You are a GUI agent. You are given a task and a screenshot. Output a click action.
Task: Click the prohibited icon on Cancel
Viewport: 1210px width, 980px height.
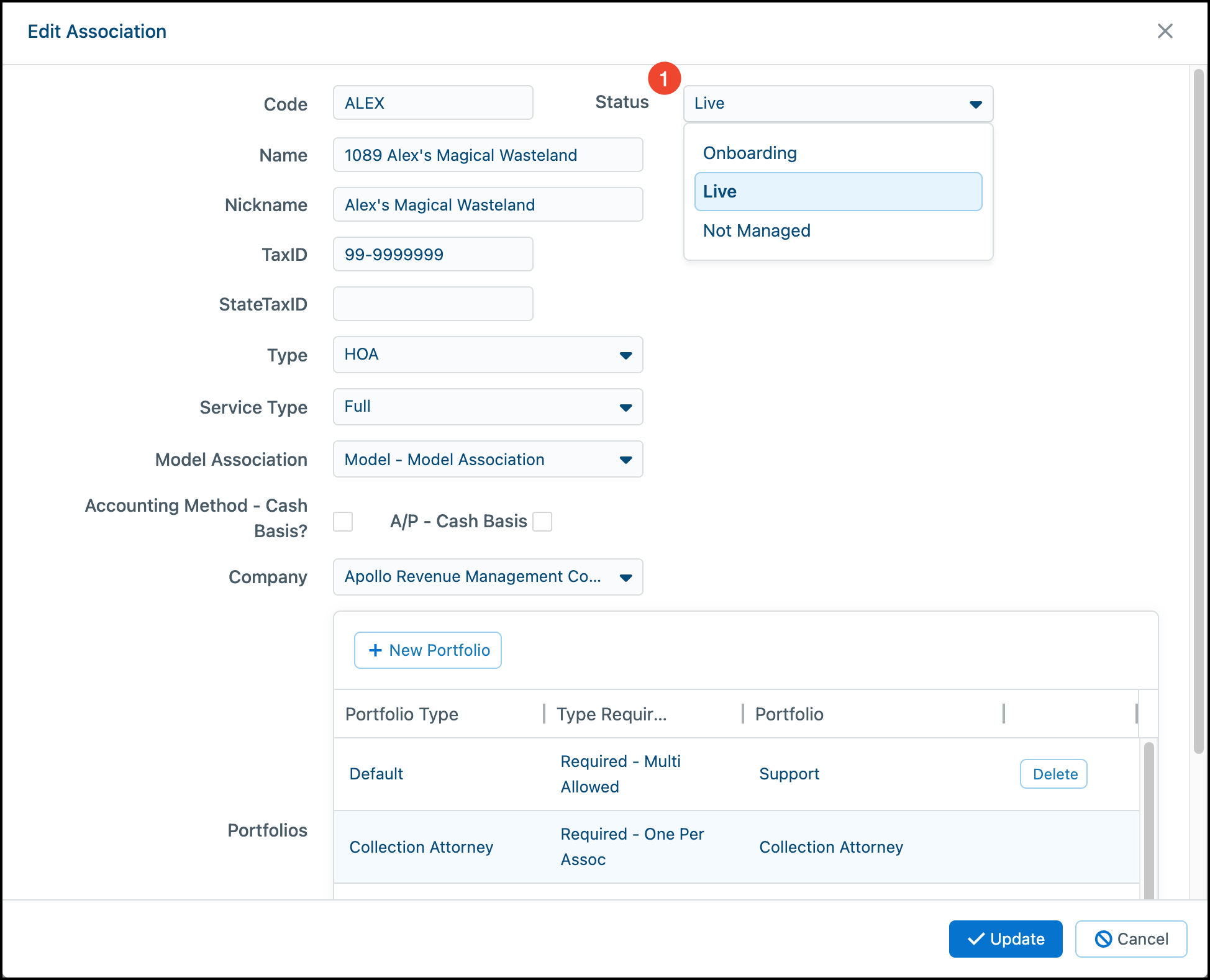pyautogui.click(x=1103, y=939)
